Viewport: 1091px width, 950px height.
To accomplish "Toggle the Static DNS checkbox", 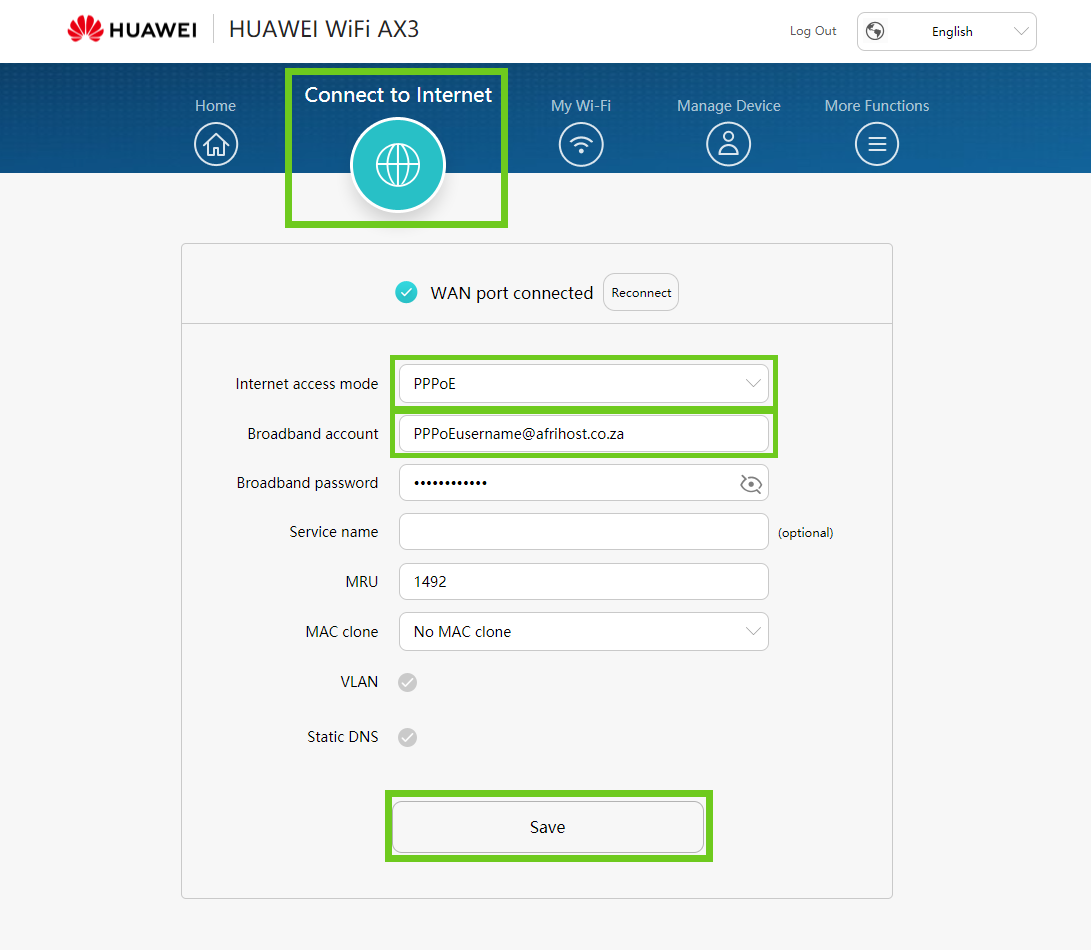I will [407, 737].
